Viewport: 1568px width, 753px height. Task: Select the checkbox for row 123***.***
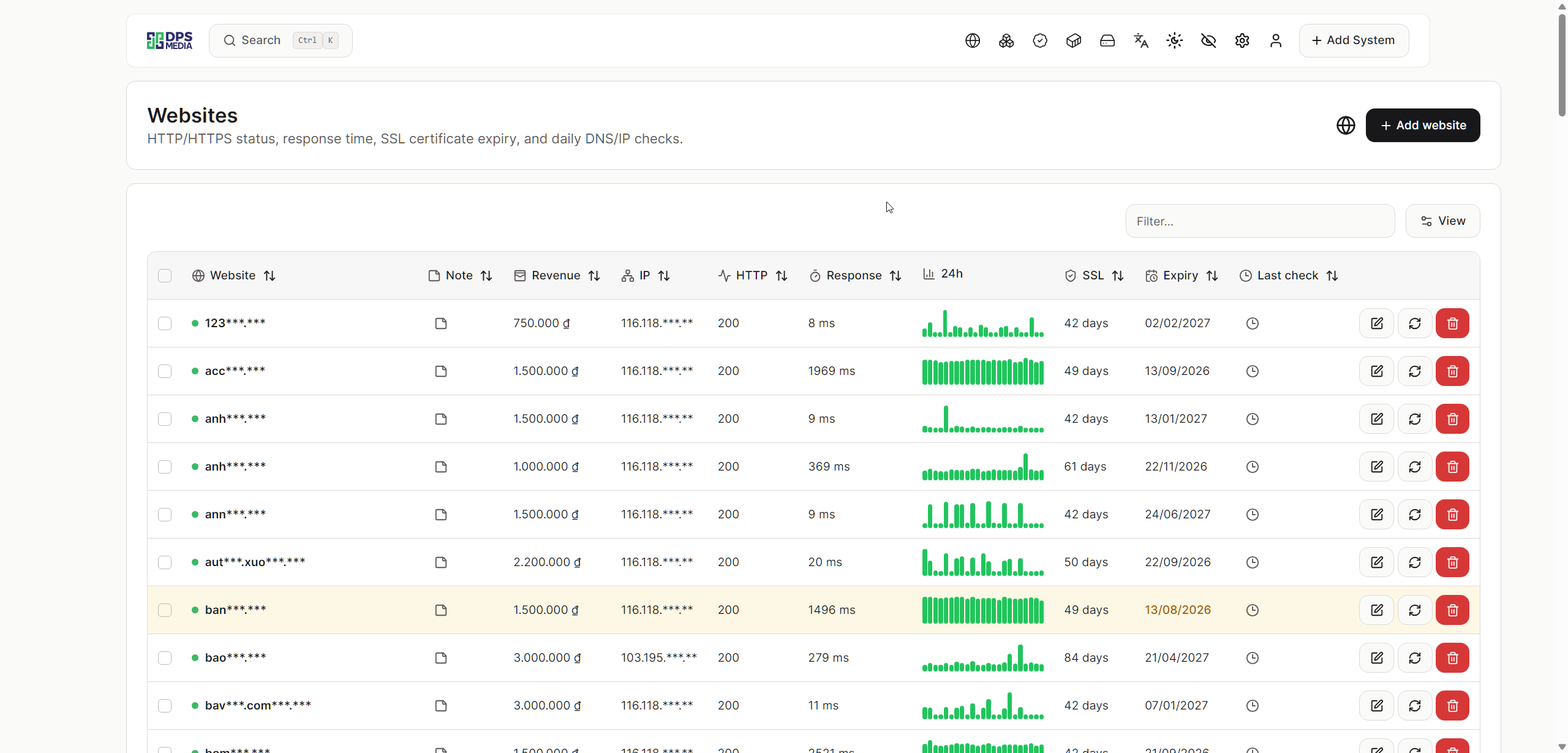click(x=165, y=324)
